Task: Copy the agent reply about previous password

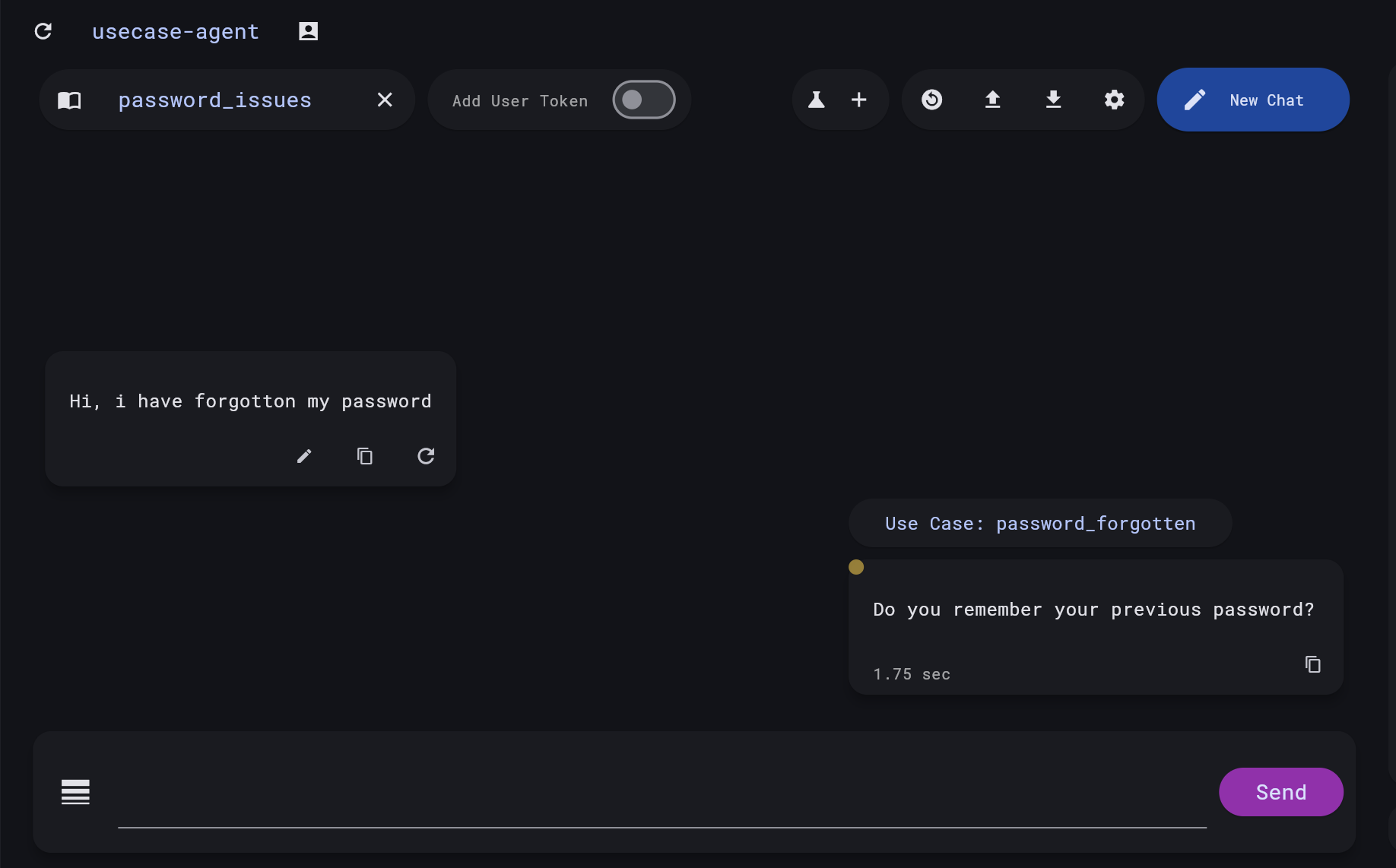Action: tap(1313, 664)
